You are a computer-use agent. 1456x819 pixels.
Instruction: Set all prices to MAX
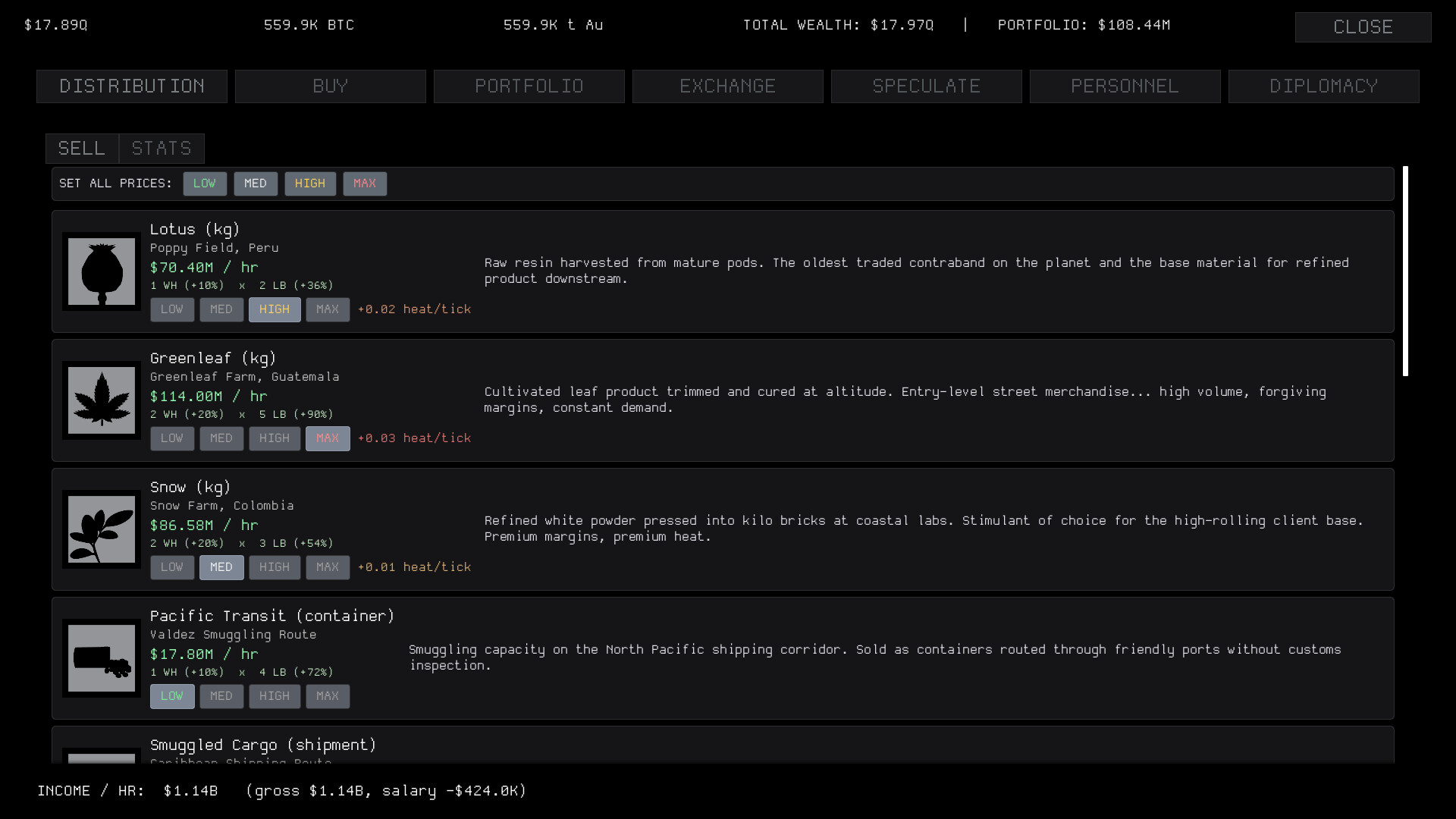[365, 184]
